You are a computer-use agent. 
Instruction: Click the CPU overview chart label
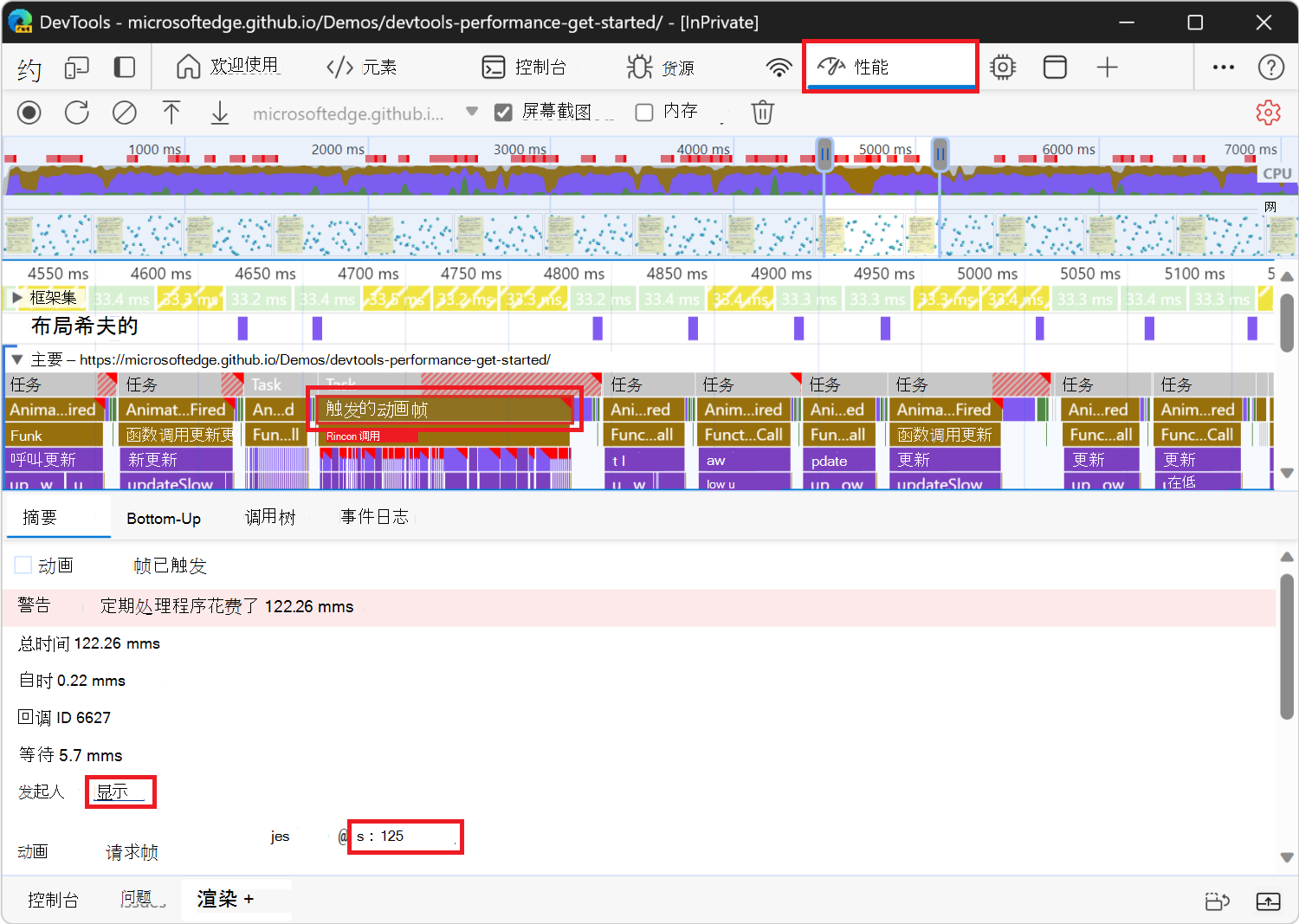pyautogui.click(x=1276, y=174)
